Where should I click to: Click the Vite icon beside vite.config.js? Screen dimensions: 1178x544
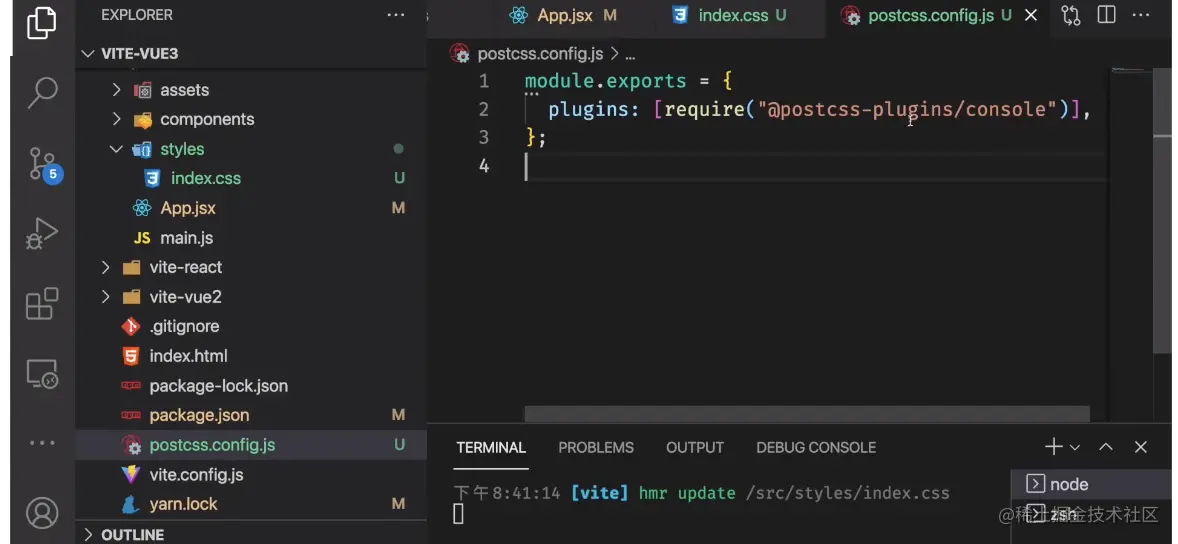click(x=131, y=474)
